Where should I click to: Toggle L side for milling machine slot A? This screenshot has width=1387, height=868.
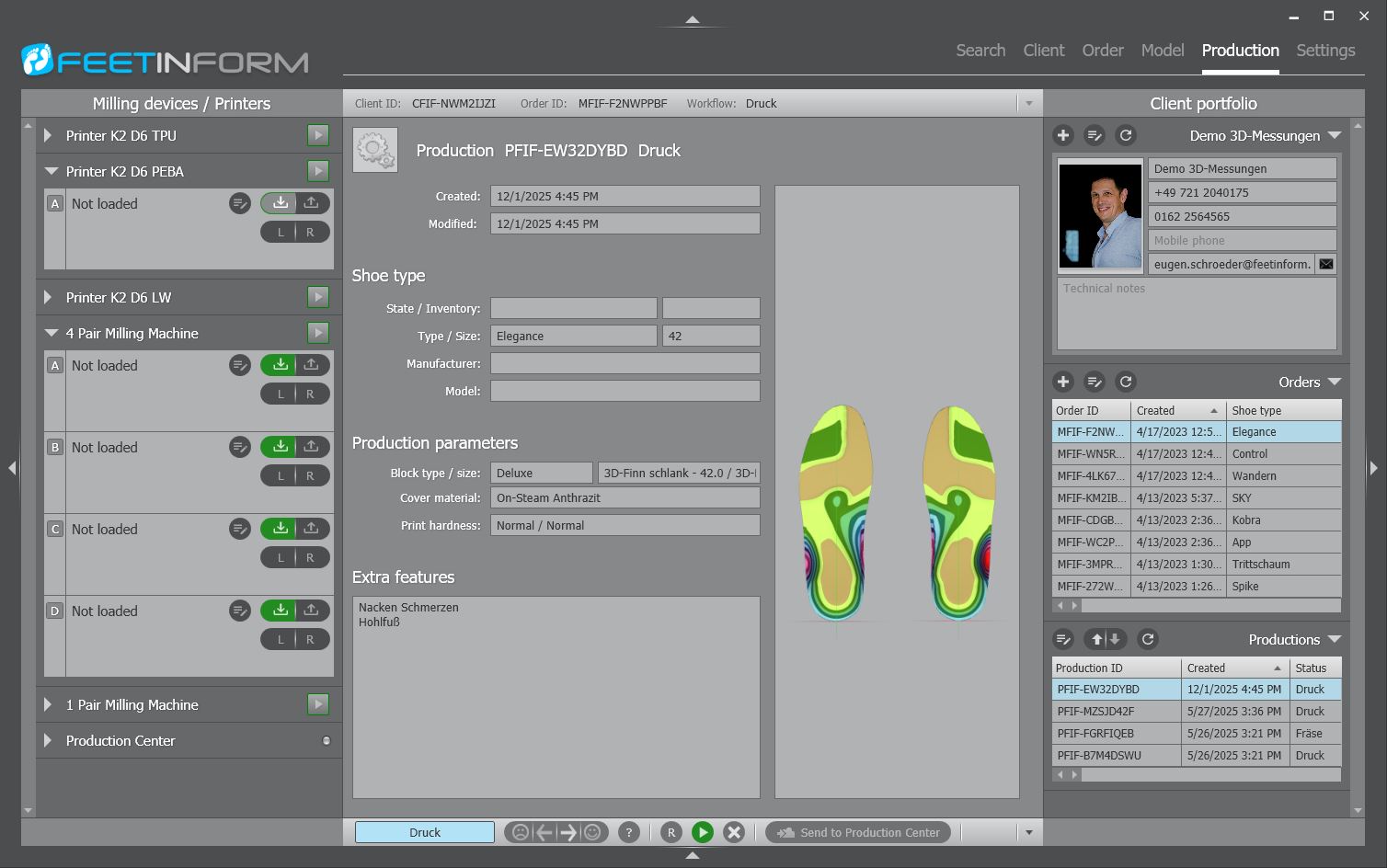pyautogui.click(x=281, y=394)
